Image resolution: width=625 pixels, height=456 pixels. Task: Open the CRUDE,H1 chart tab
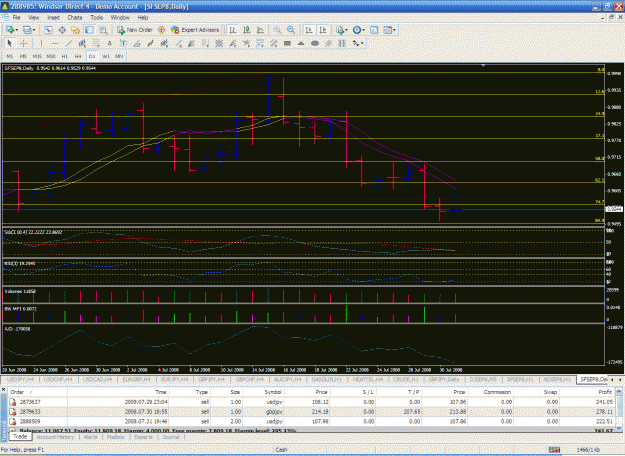pos(406,379)
